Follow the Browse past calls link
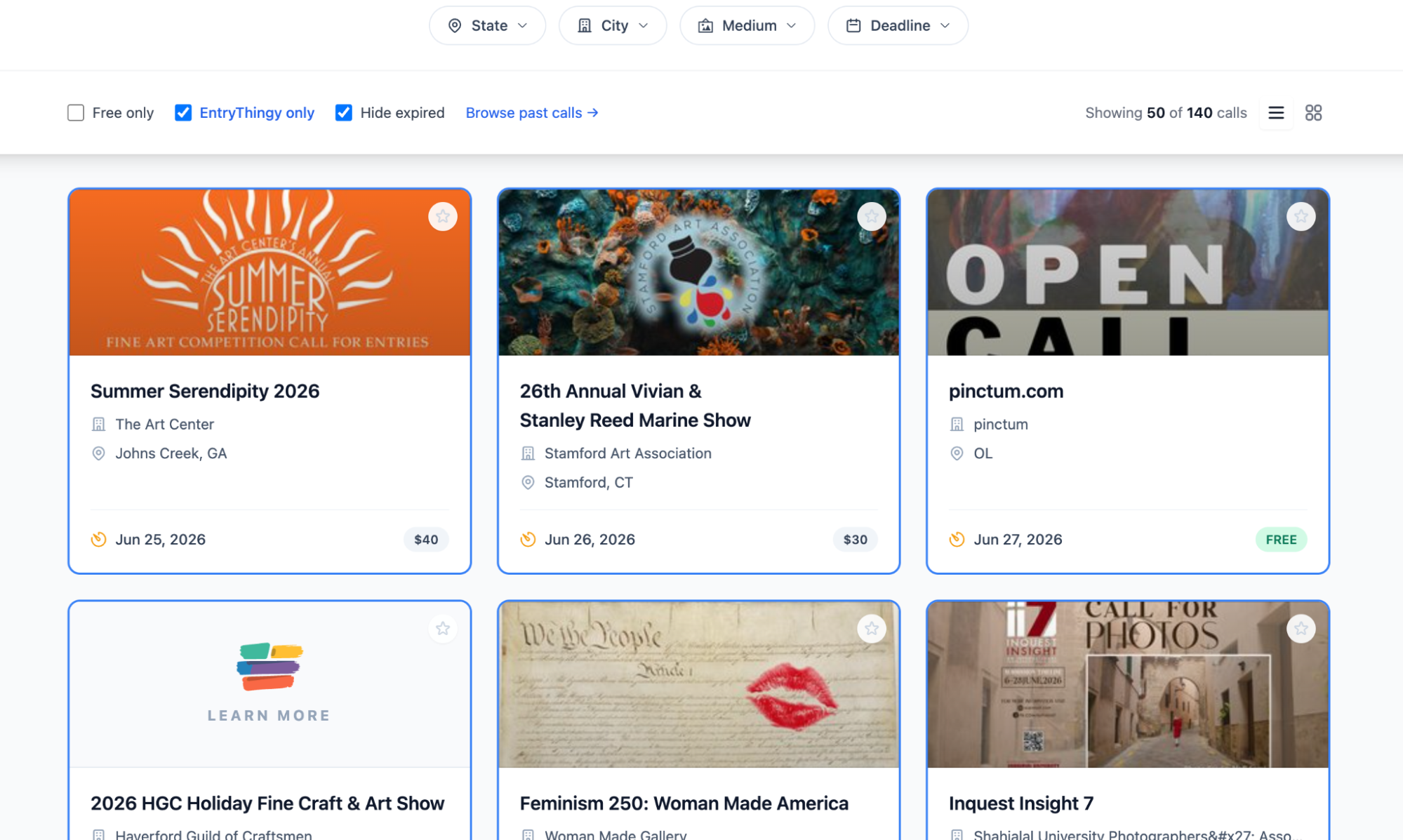 [531, 113]
